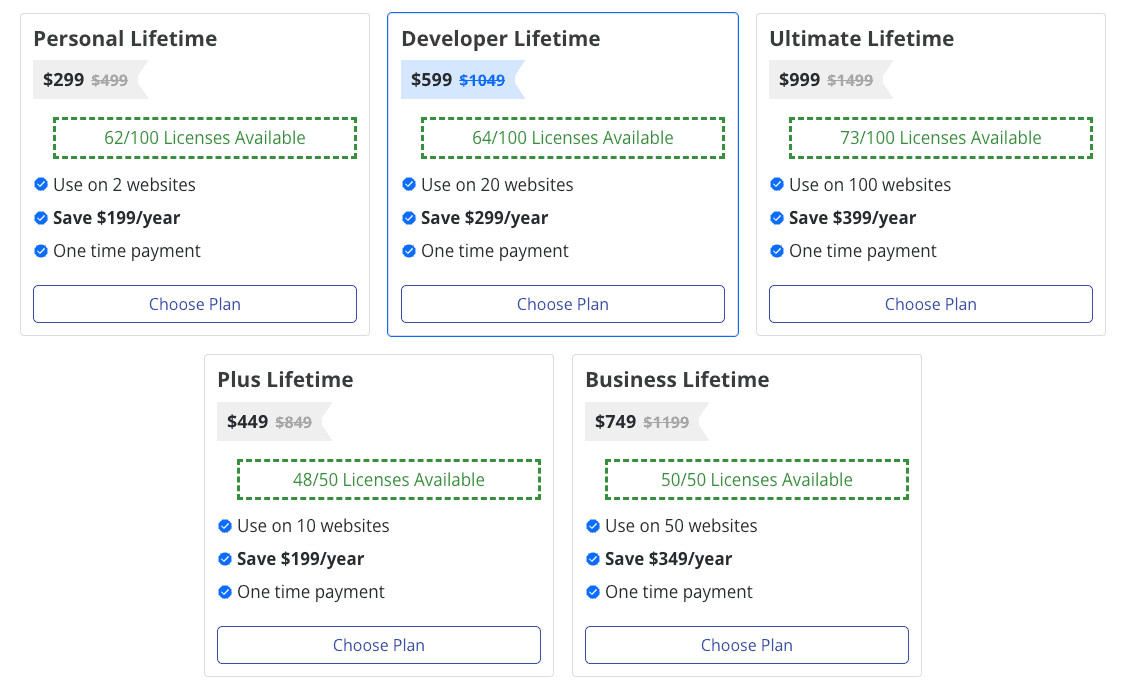
Task: Click the check icon next to 'Save $349/year' in Business Lifetime
Action: pos(593,559)
